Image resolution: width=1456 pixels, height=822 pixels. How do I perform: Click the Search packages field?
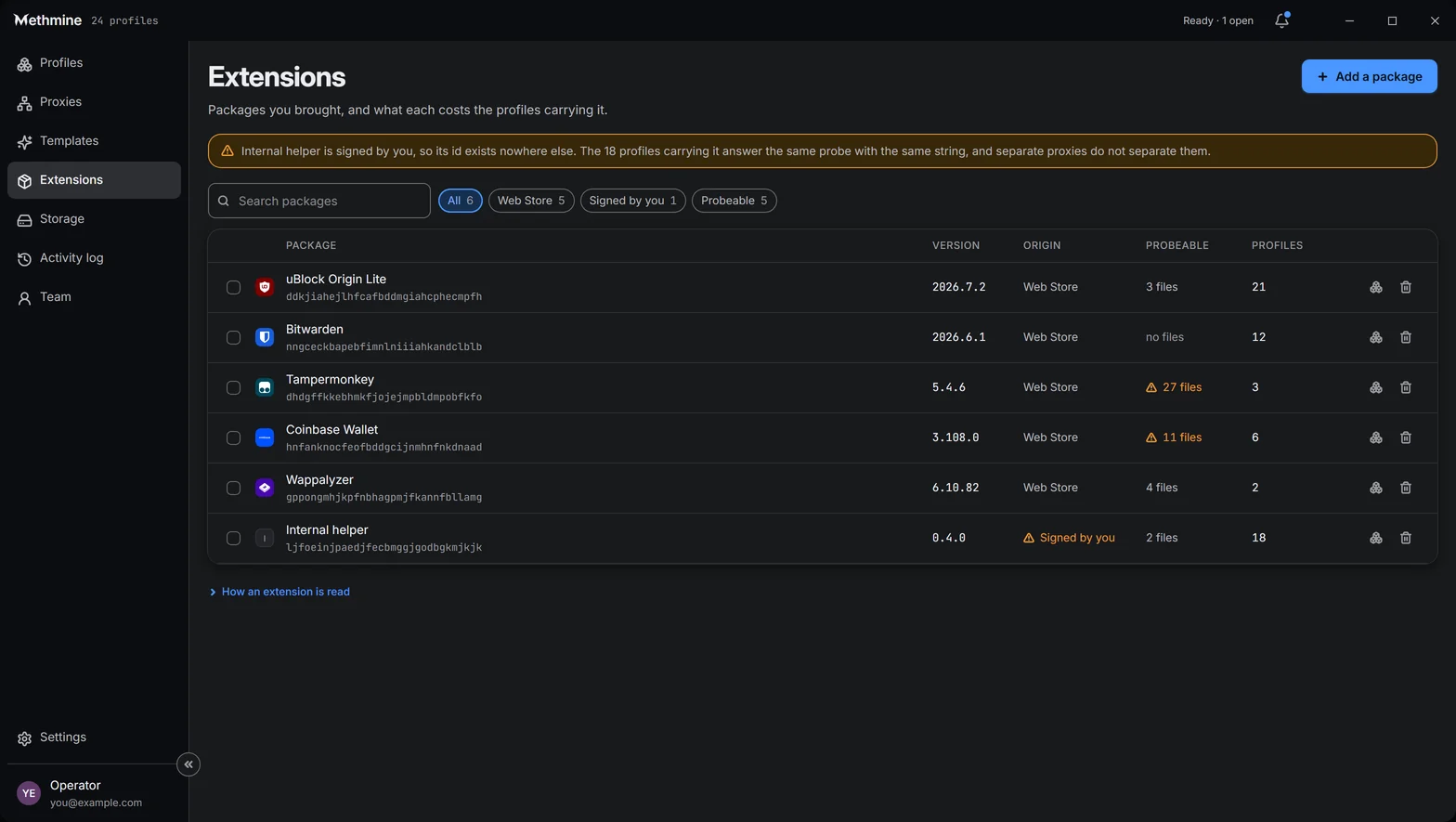(x=319, y=201)
